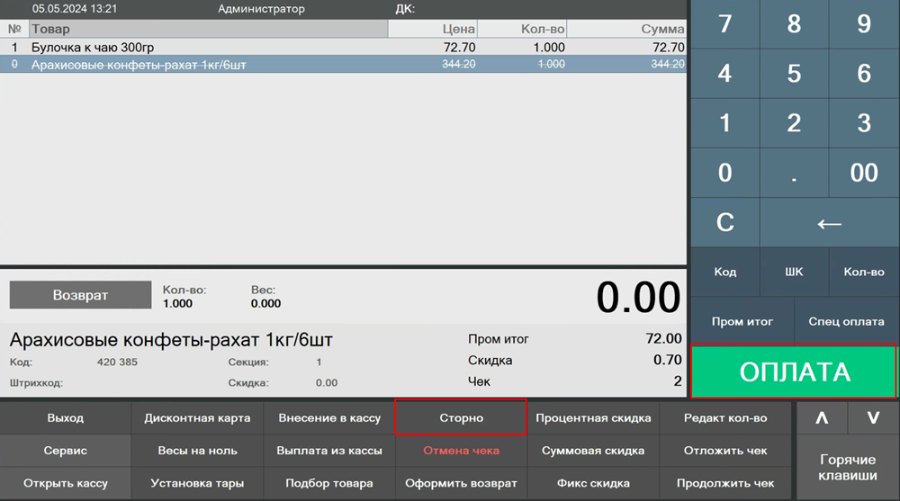Select the ШК barcode button
The image size is (900, 501).
coord(794,272)
